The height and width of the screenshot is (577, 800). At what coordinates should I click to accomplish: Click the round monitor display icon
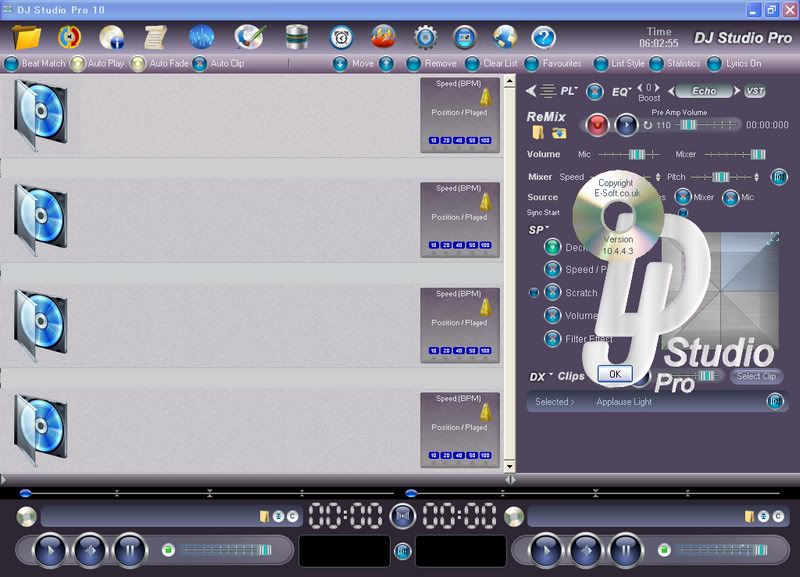tap(465, 37)
